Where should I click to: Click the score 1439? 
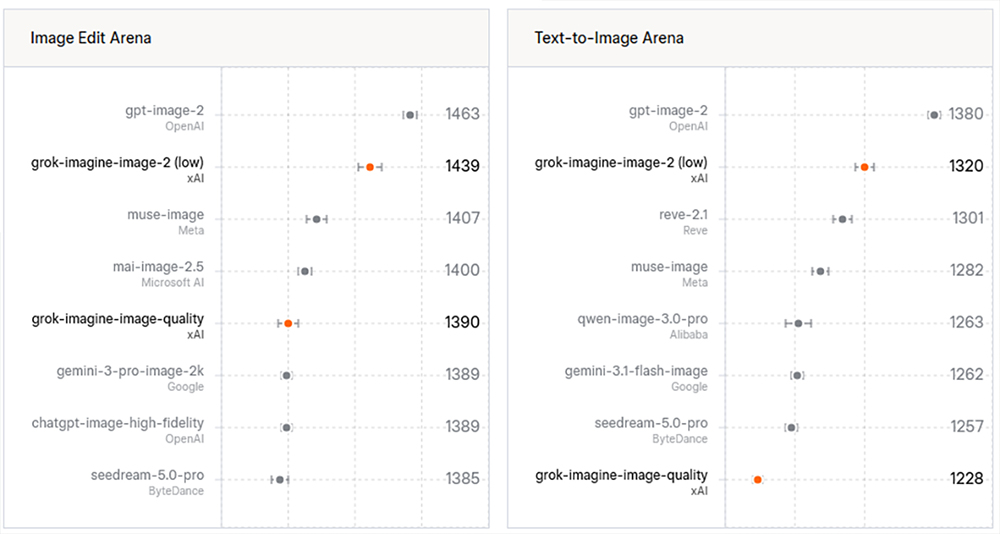[462, 167]
